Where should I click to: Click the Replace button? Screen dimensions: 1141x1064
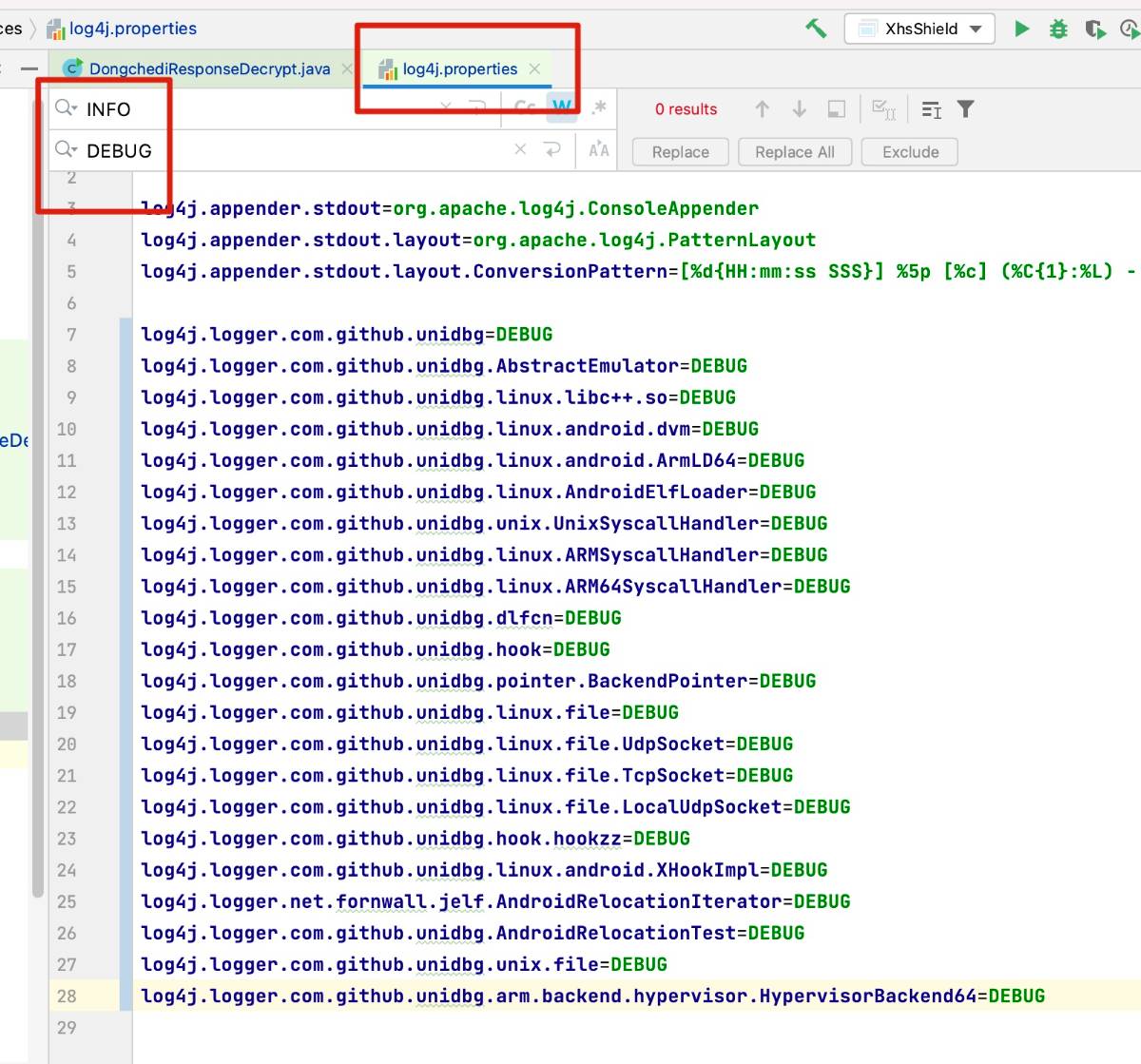(681, 152)
